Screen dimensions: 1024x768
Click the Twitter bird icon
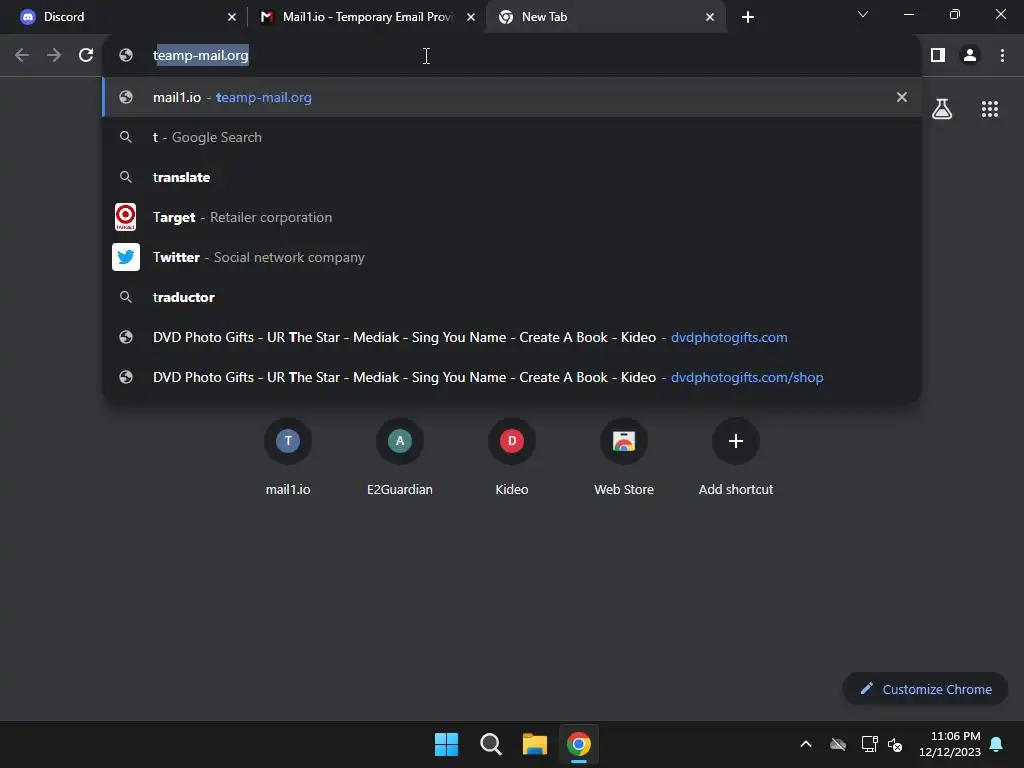tap(125, 257)
